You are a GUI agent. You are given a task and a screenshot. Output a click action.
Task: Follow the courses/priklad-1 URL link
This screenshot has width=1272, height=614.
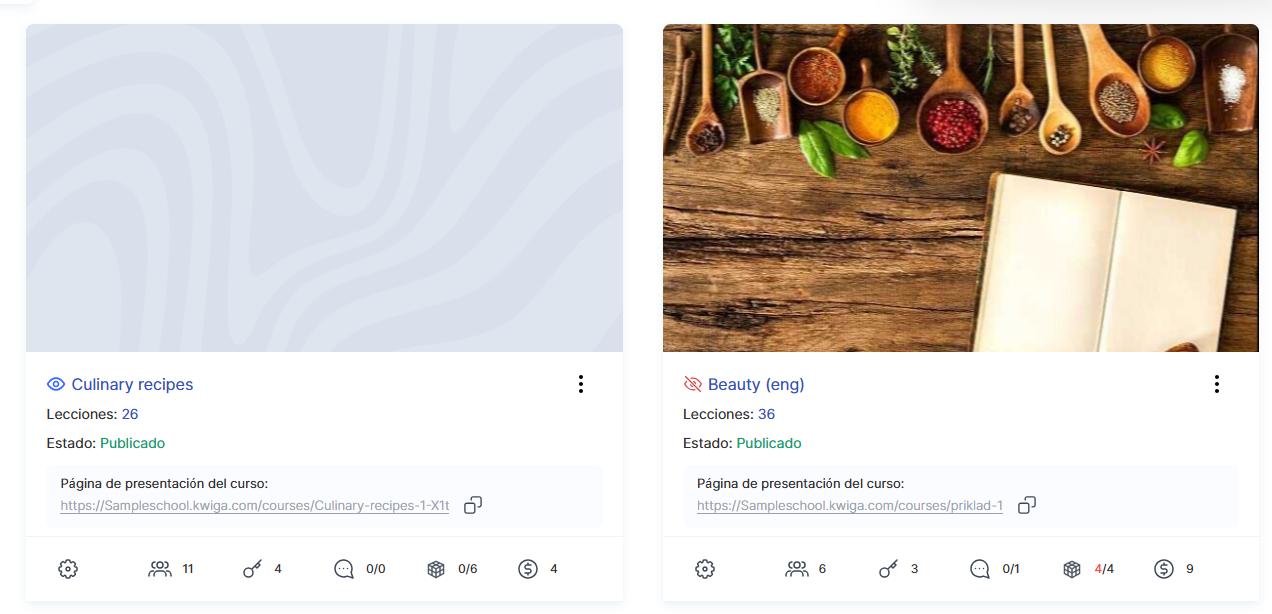[850, 506]
